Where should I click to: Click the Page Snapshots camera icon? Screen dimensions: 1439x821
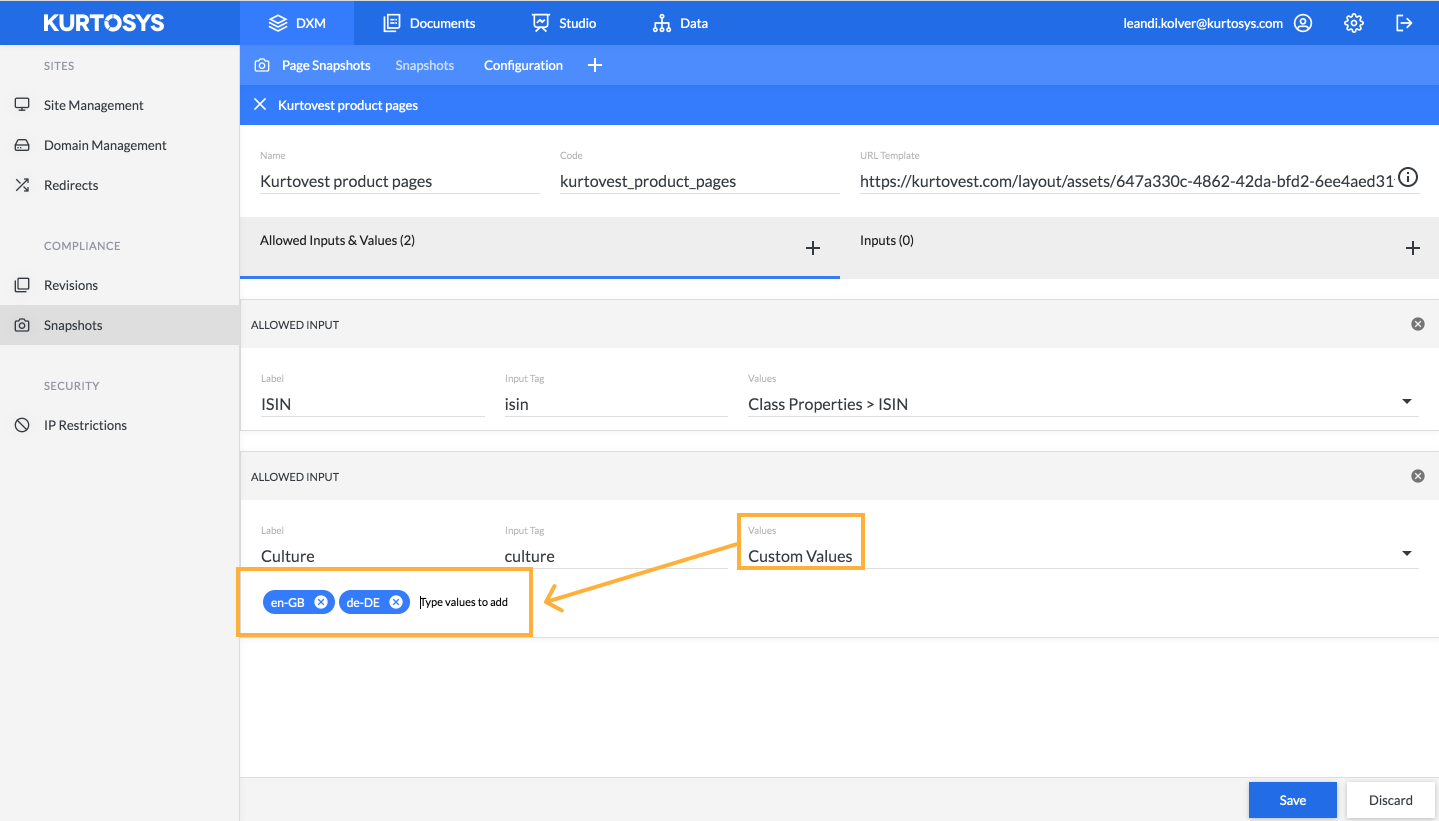pyautogui.click(x=262, y=65)
